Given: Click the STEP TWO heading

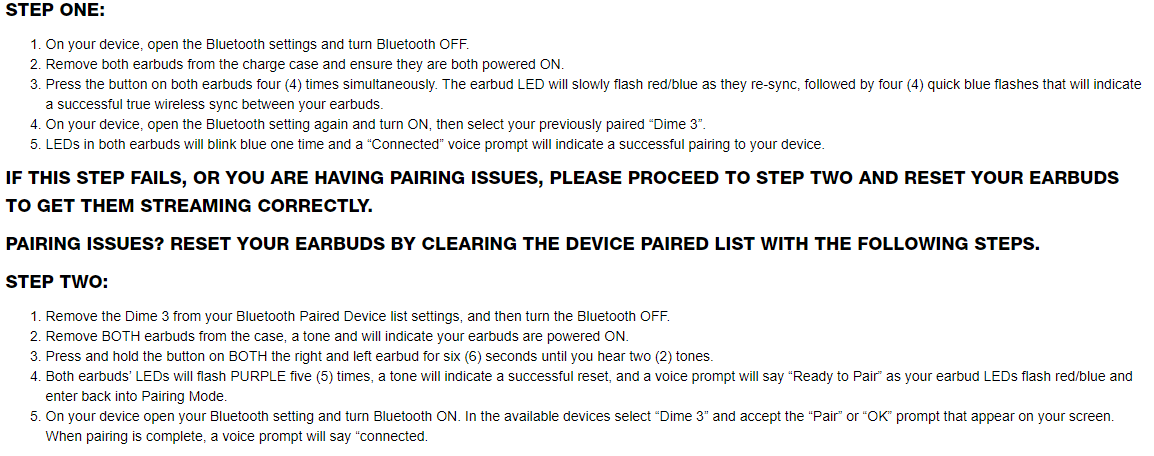Looking at the screenshot, I should 57,282.
